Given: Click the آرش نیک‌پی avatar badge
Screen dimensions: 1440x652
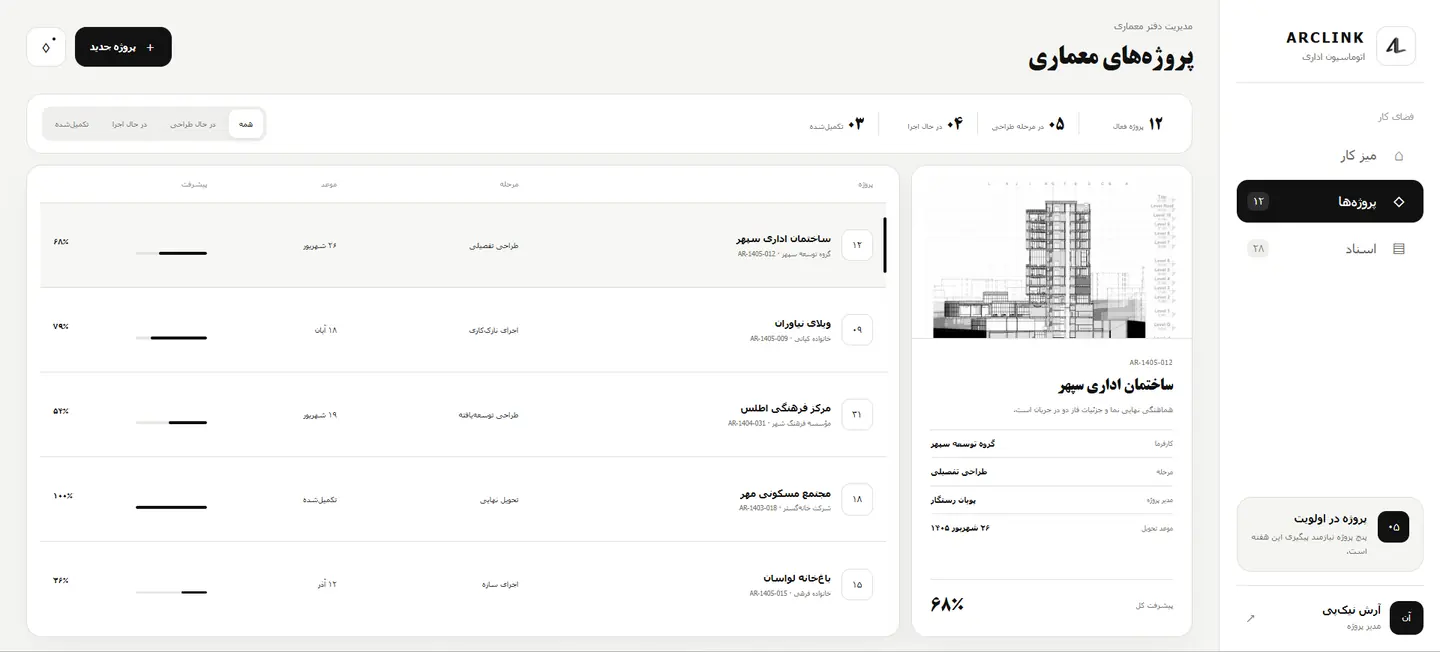Looking at the screenshot, I should (x=1407, y=618).
